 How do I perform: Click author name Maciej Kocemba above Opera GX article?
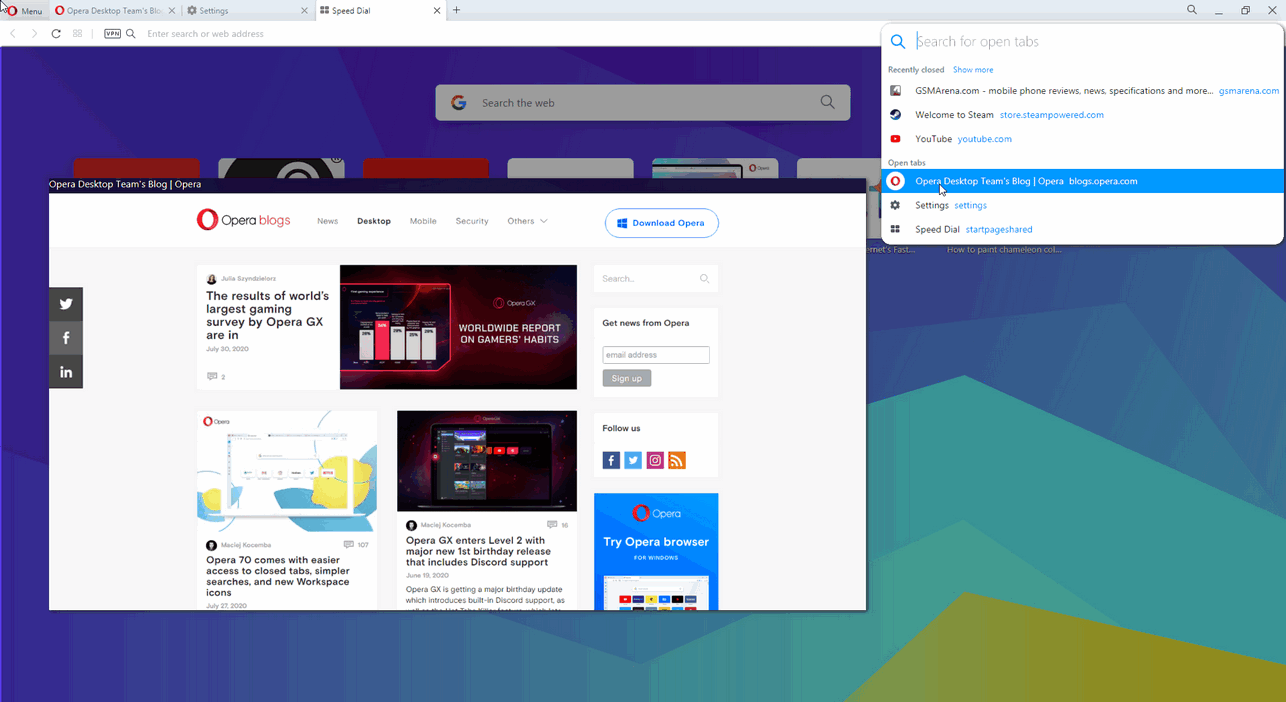click(447, 525)
